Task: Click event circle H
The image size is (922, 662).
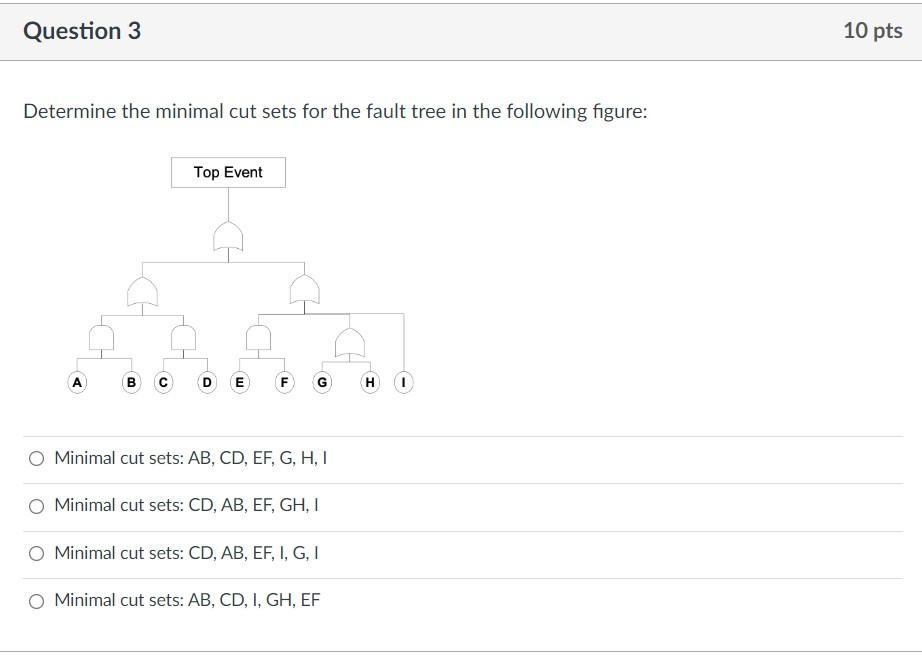Action: 369,381
